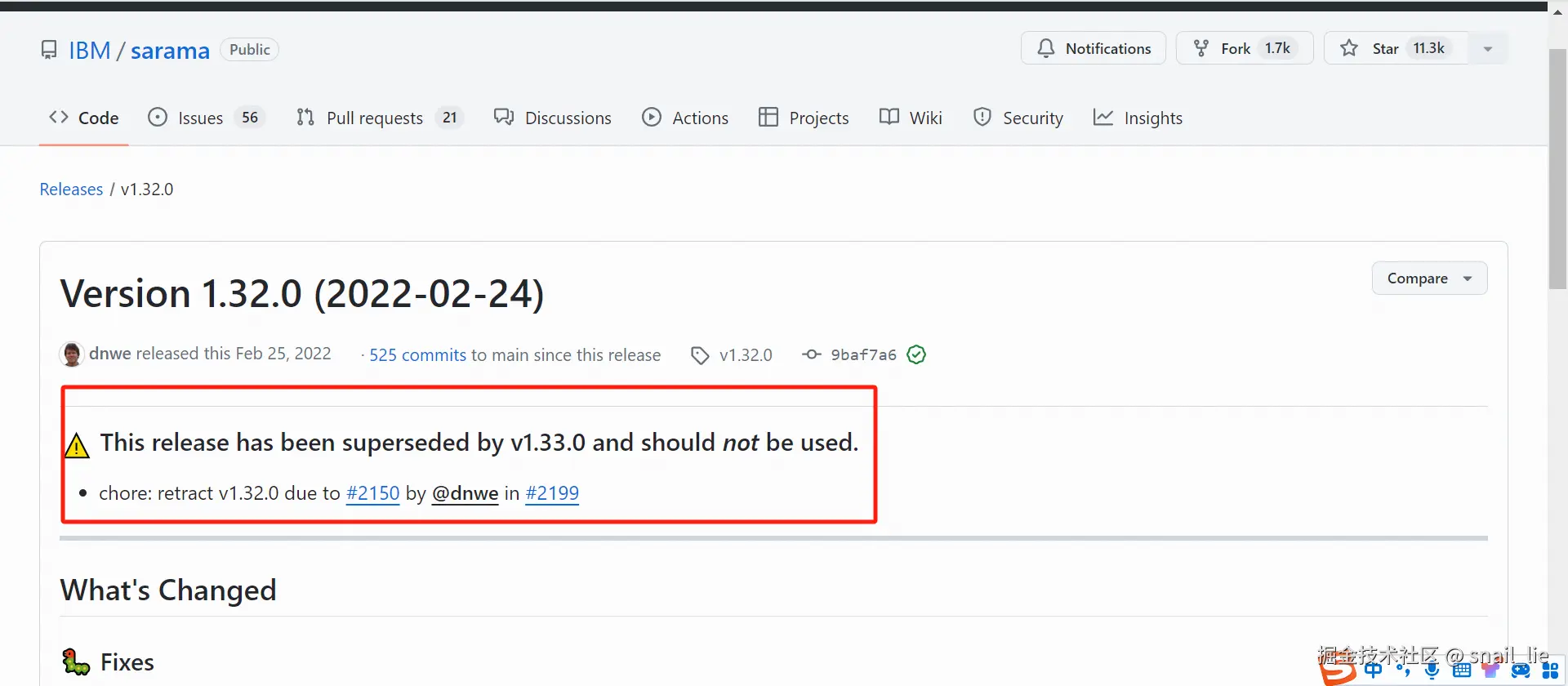Open the dnwe author profile link
This screenshot has height=686, width=1568.
(x=110, y=354)
